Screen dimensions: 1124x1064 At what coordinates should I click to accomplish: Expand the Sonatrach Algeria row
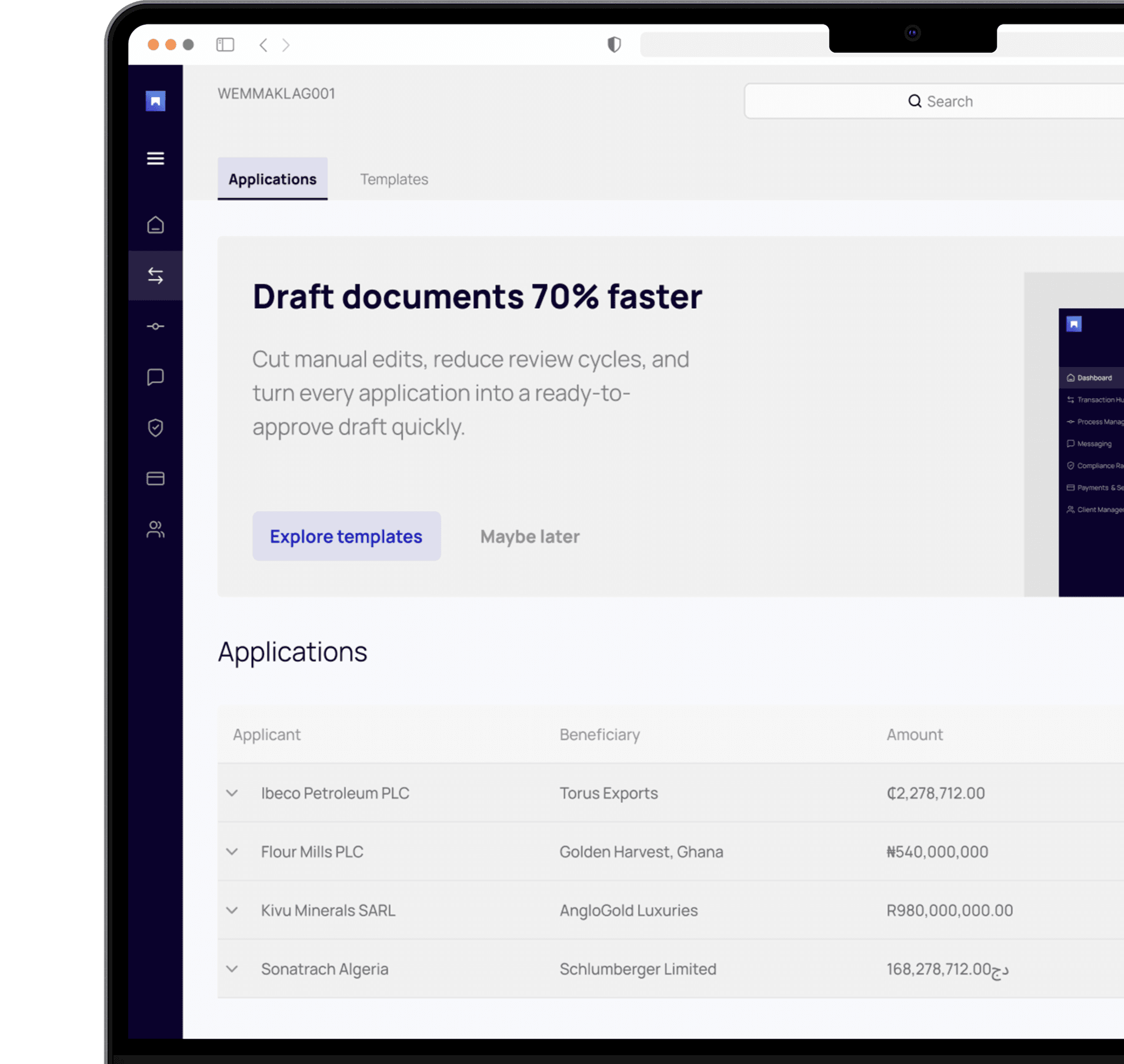coord(232,969)
